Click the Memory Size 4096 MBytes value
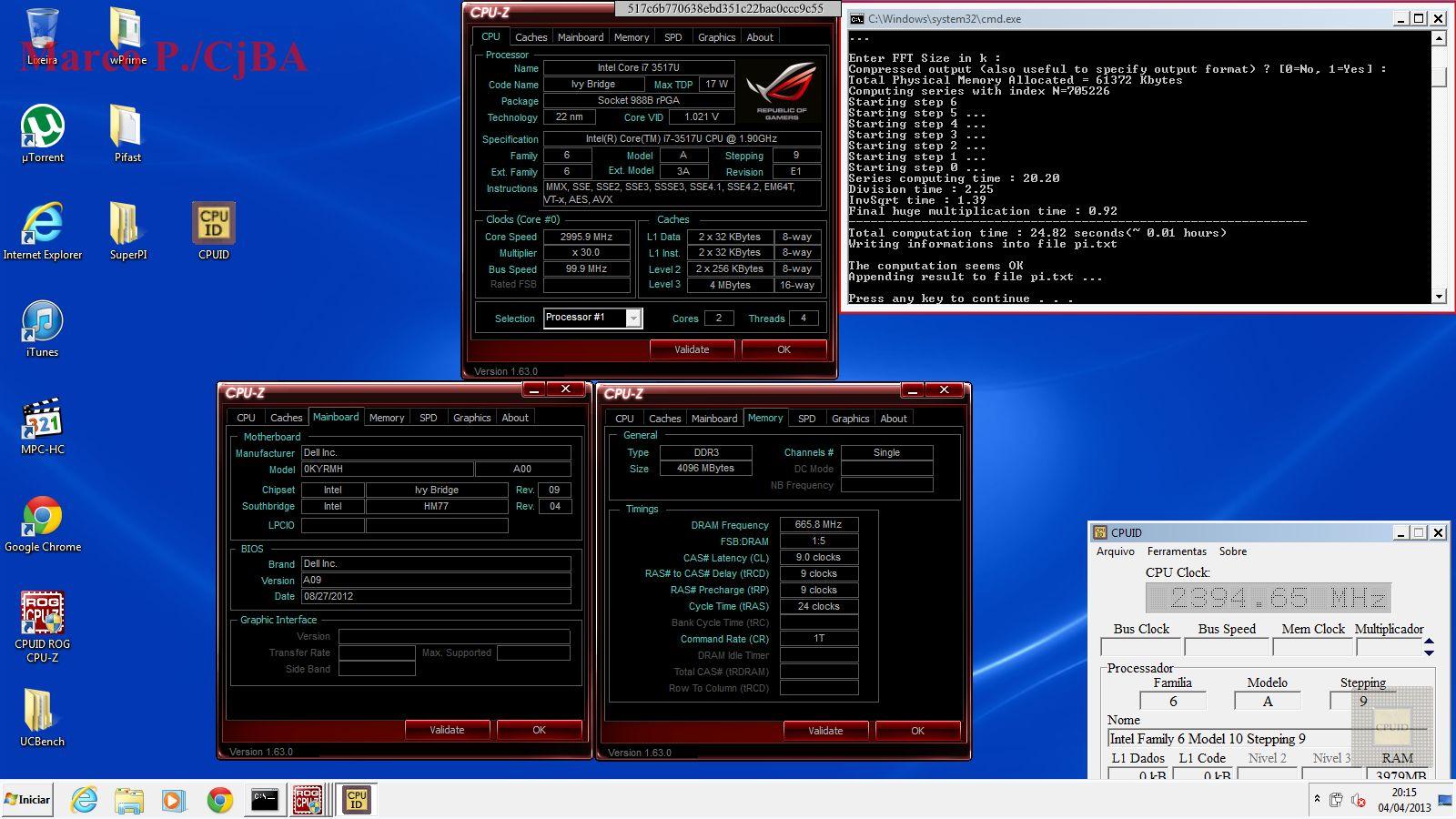The width and height of the screenshot is (1456, 819). [705, 469]
